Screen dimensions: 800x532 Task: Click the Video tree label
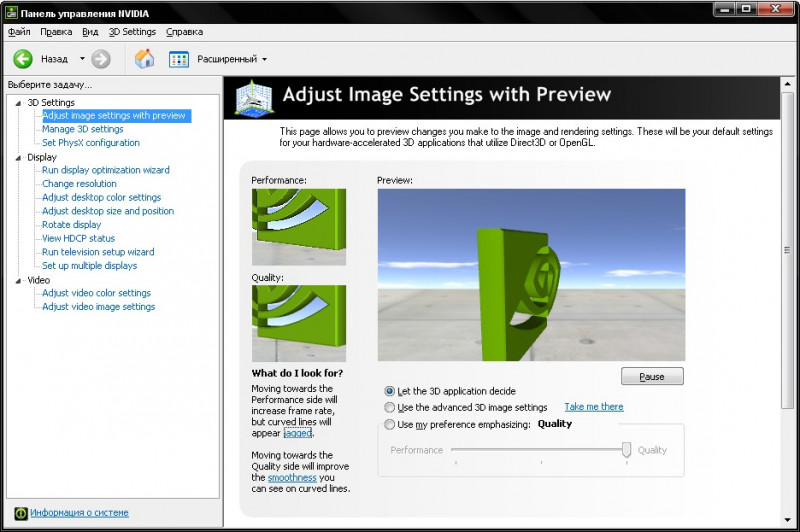coord(39,280)
